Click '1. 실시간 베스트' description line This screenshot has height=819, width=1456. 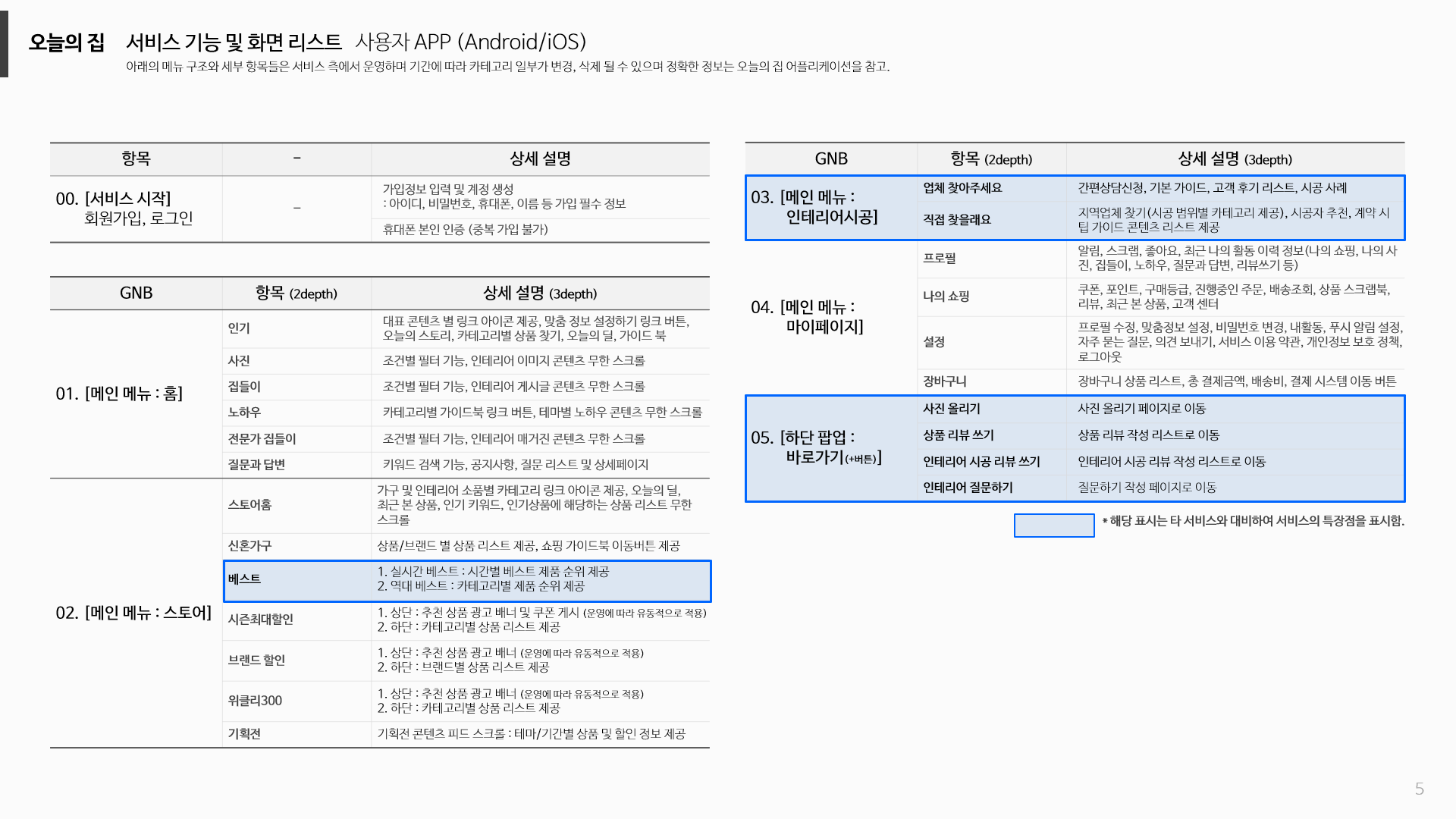[493, 571]
